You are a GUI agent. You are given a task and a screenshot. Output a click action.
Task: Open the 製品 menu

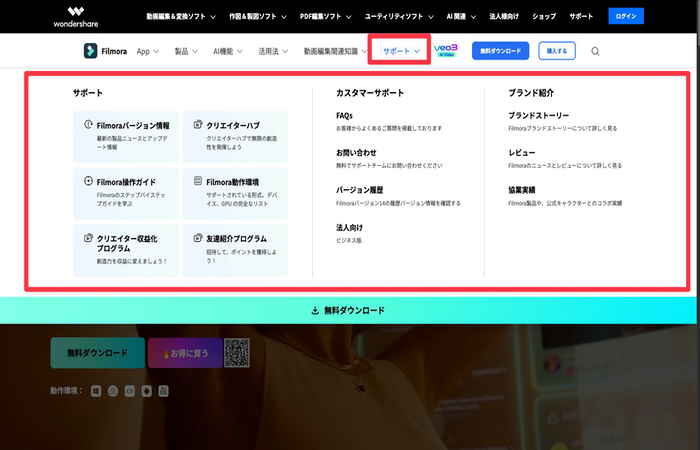(x=186, y=51)
